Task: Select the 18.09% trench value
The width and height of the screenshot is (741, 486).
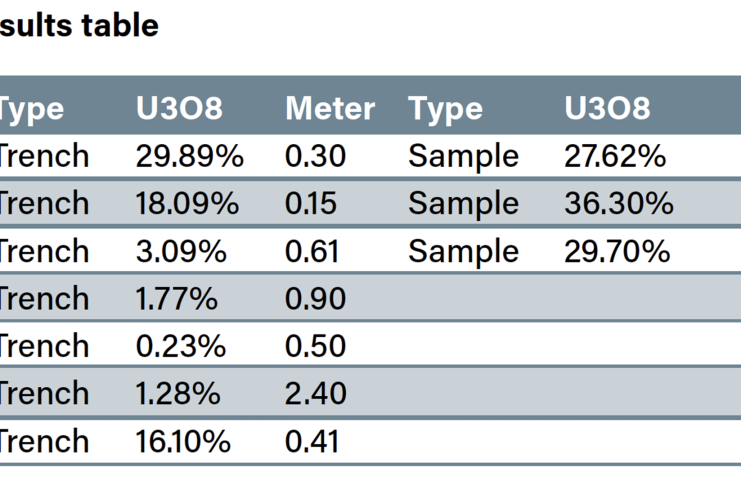Action: point(187,204)
